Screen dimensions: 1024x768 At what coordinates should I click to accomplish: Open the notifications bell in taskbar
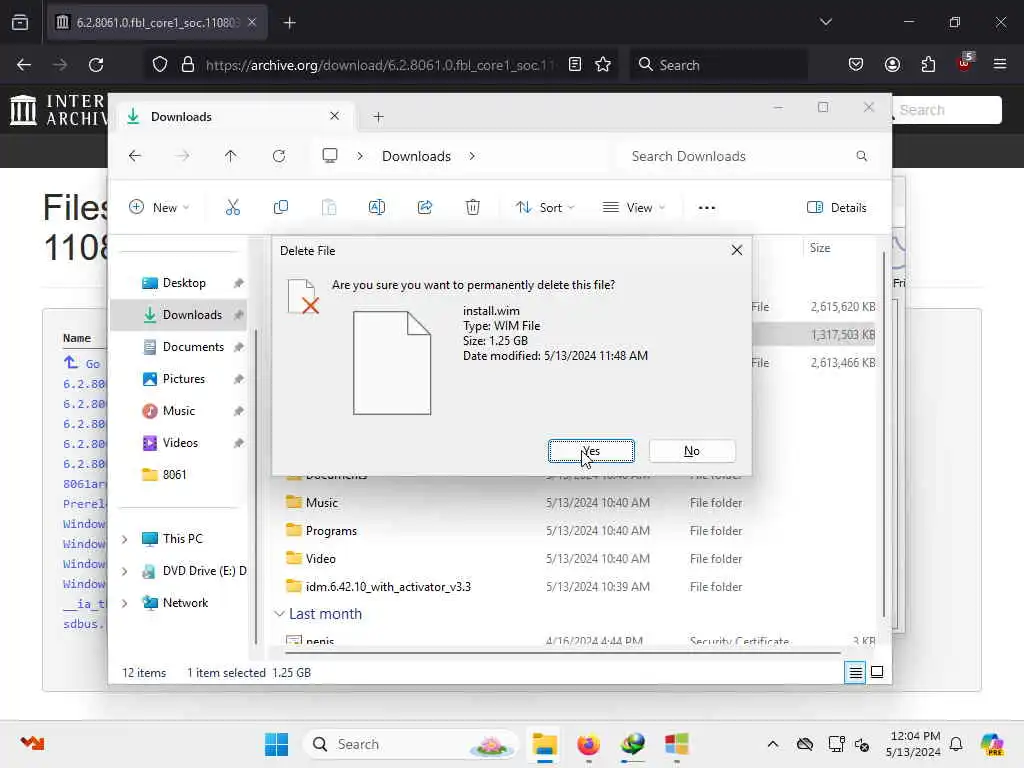click(956, 744)
